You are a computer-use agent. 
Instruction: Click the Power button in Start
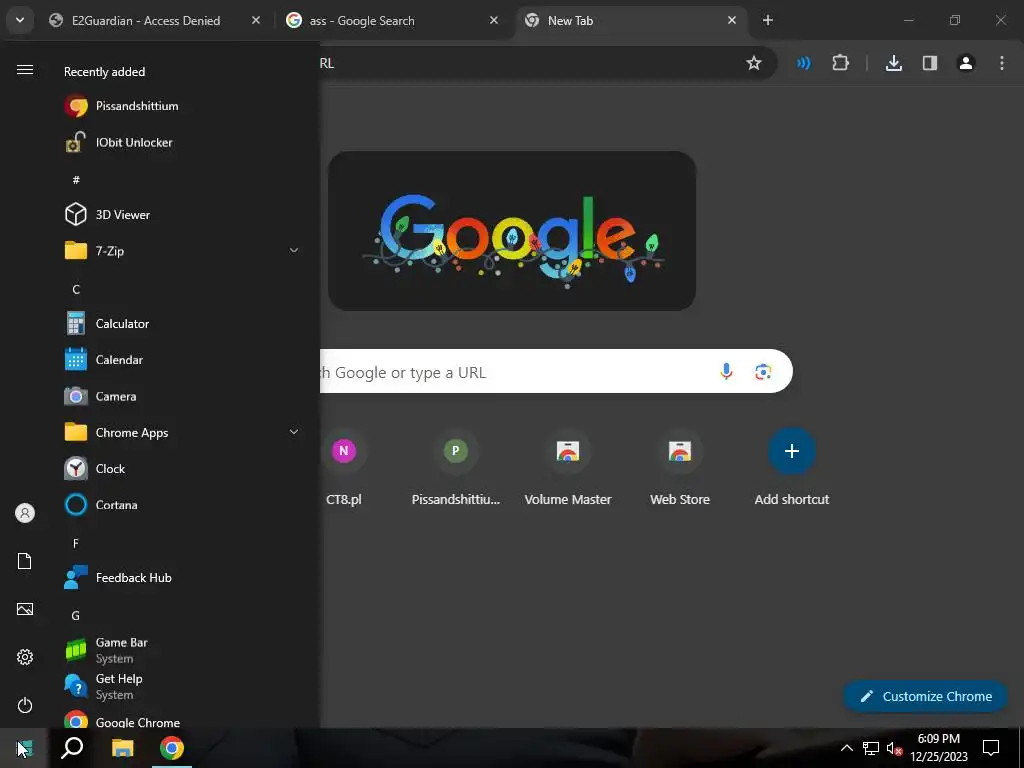(25, 705)
